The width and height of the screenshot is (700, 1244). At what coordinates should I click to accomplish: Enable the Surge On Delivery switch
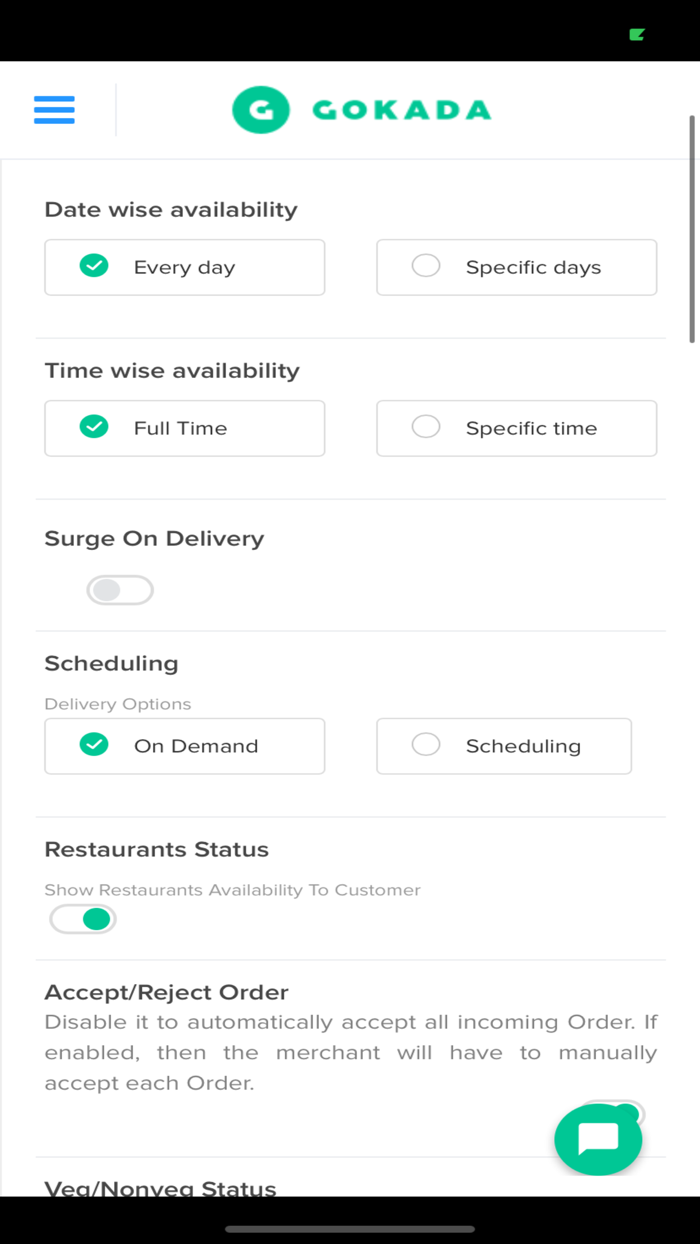[120, 590]
